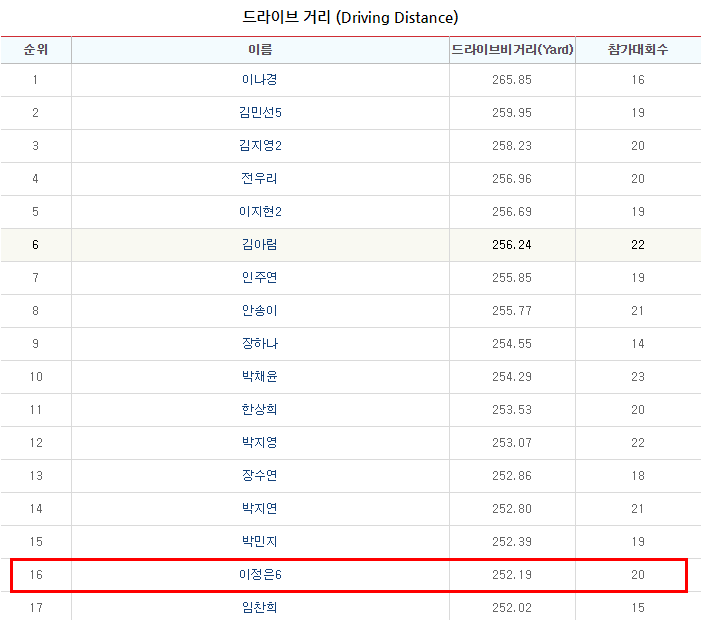Click the 드라이브비거리(Yard) column header

click(x=512, y=50)
